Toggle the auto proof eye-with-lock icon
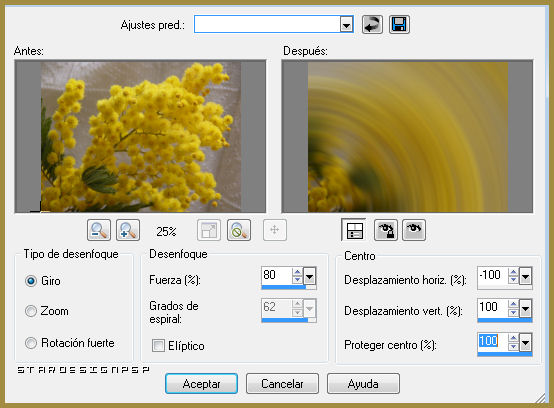 tap(386, 230)
